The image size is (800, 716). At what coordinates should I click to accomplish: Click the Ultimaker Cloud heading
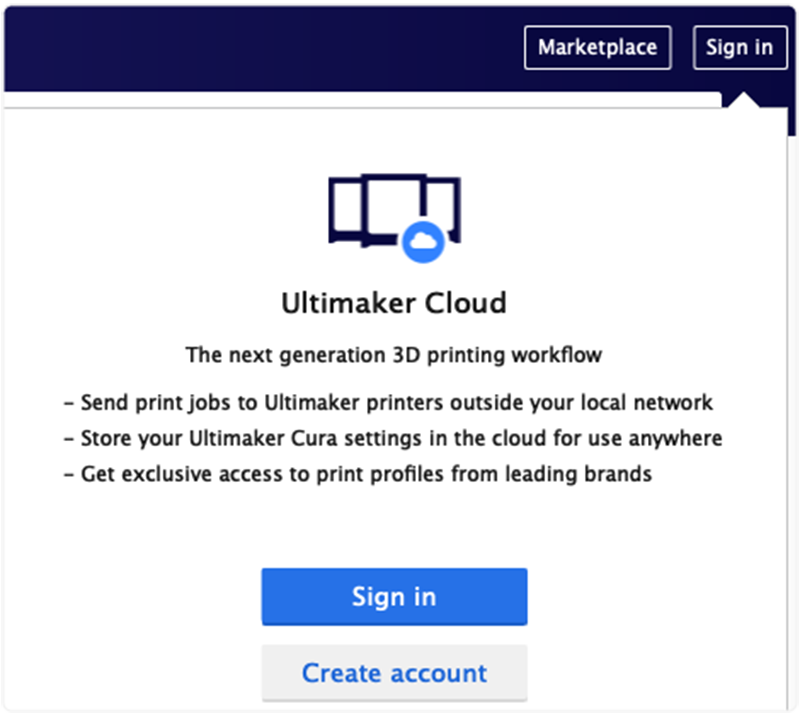[393, 302]
